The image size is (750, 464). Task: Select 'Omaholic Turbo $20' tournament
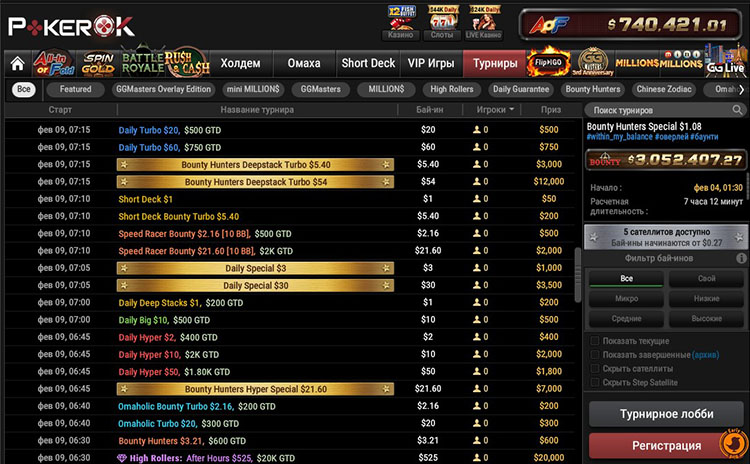click(x=290, y=423)
